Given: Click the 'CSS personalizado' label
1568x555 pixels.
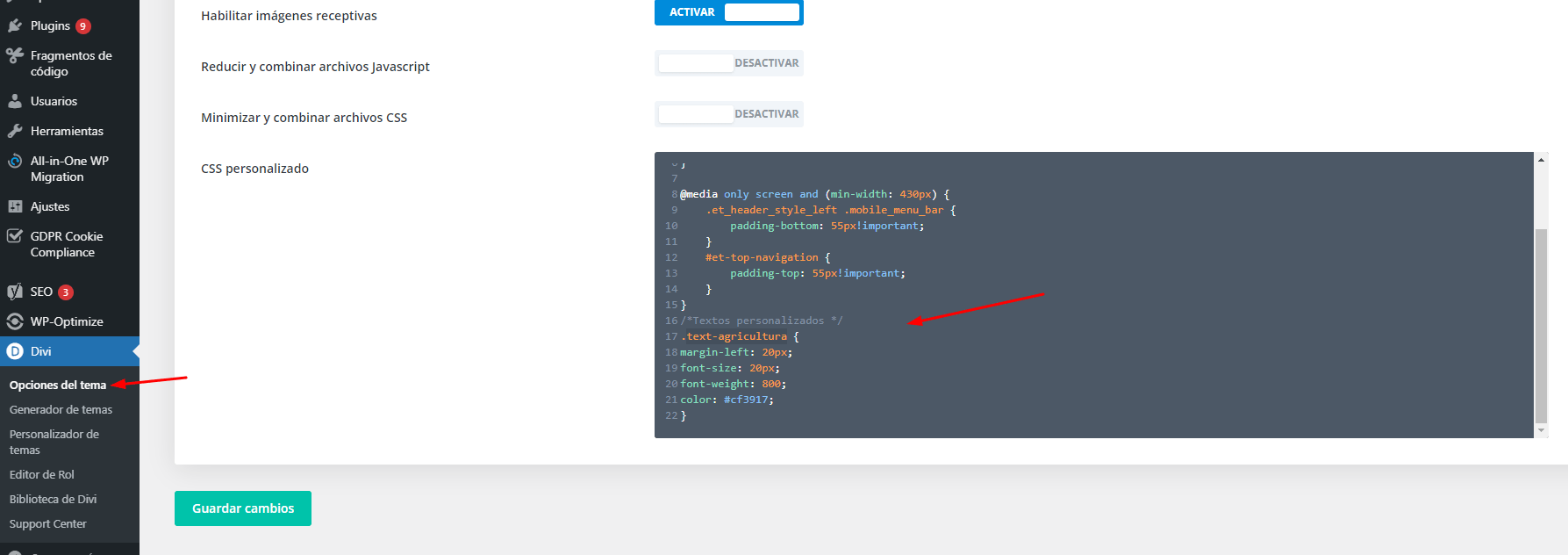Looking at the screenshot, I should [x=254, y=169].
